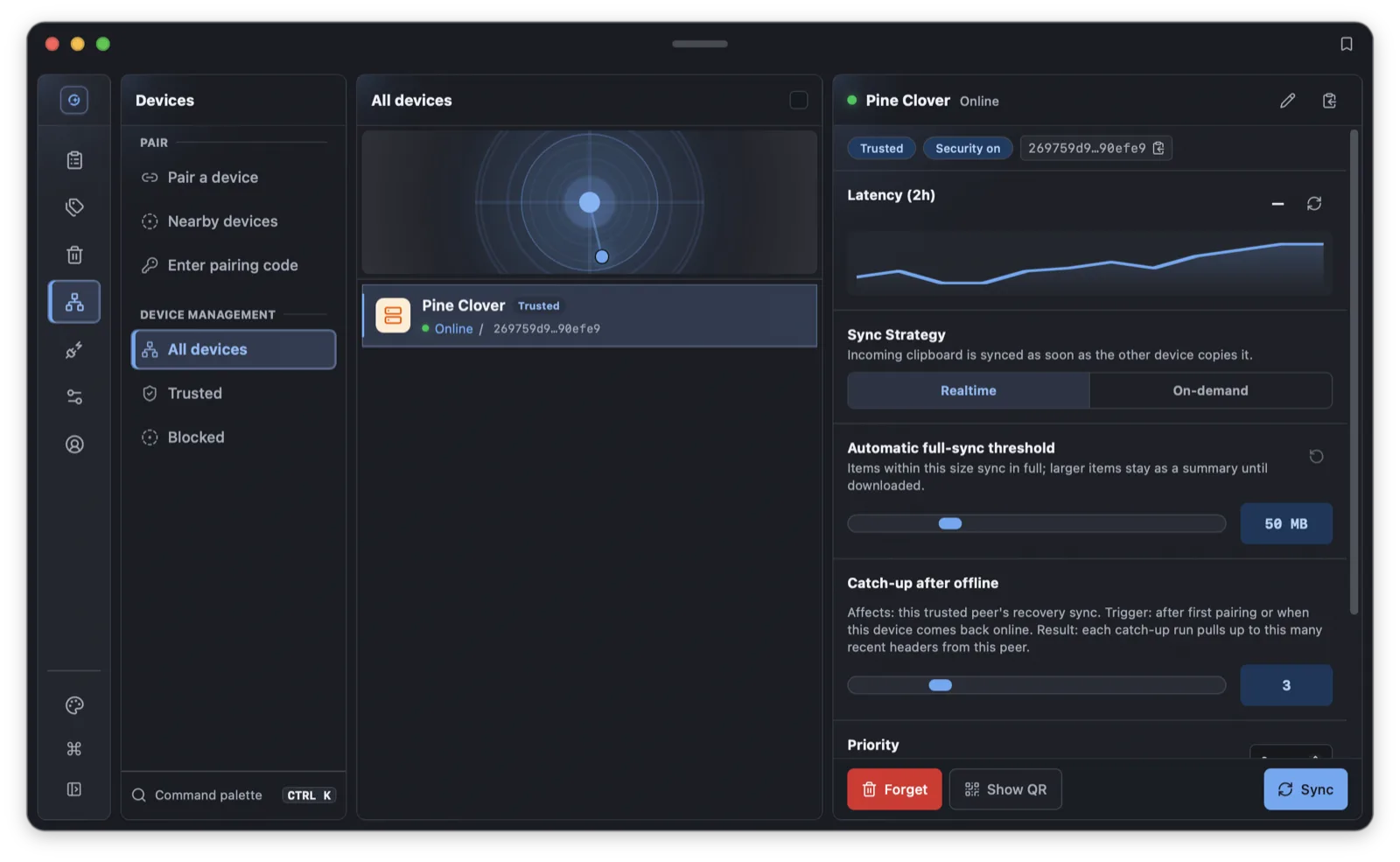Image resolution: width=1400 pixels, height=862 pixels.
Task: Open Enter pairing code
Action: tap(234, 265)
